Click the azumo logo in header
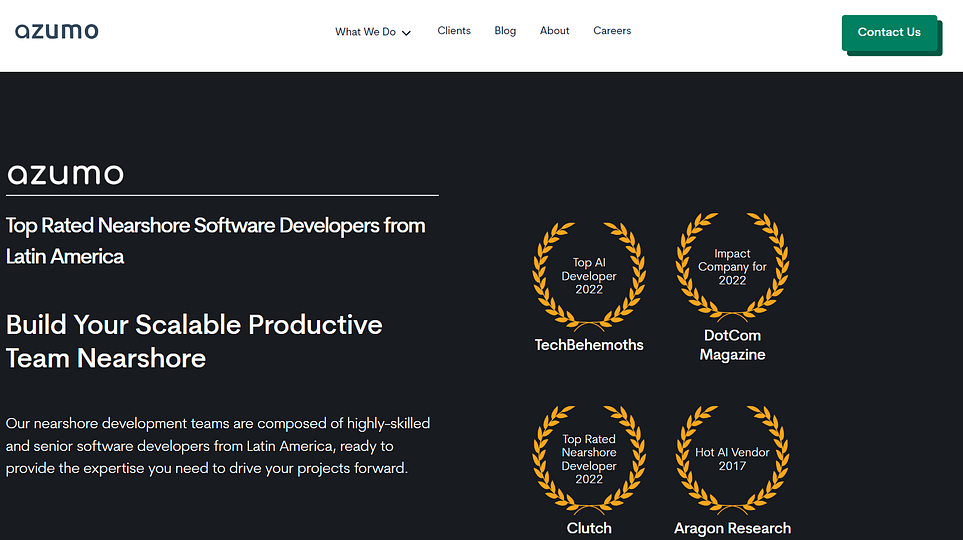Viewport: 963px width, 540px height. (57, 31)
